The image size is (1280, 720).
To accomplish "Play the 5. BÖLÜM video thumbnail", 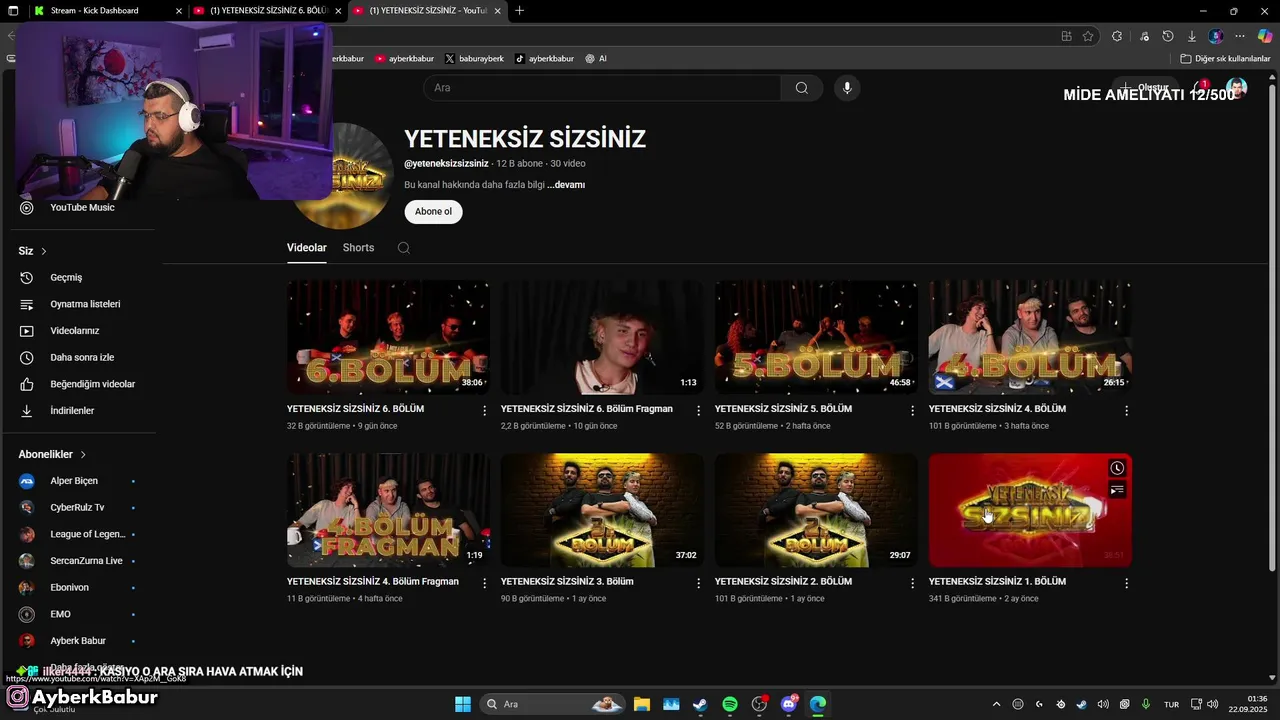I will tap(816, 337).
